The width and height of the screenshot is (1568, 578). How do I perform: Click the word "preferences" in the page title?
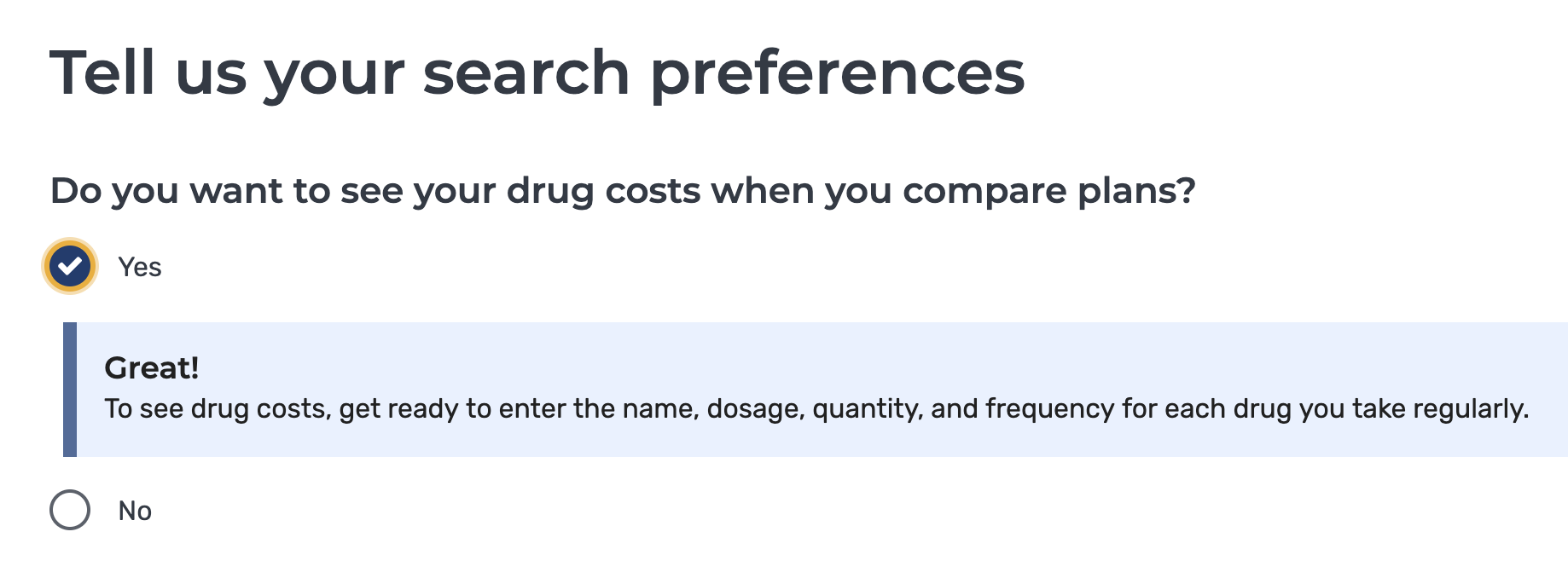click(x=837, y=74)
